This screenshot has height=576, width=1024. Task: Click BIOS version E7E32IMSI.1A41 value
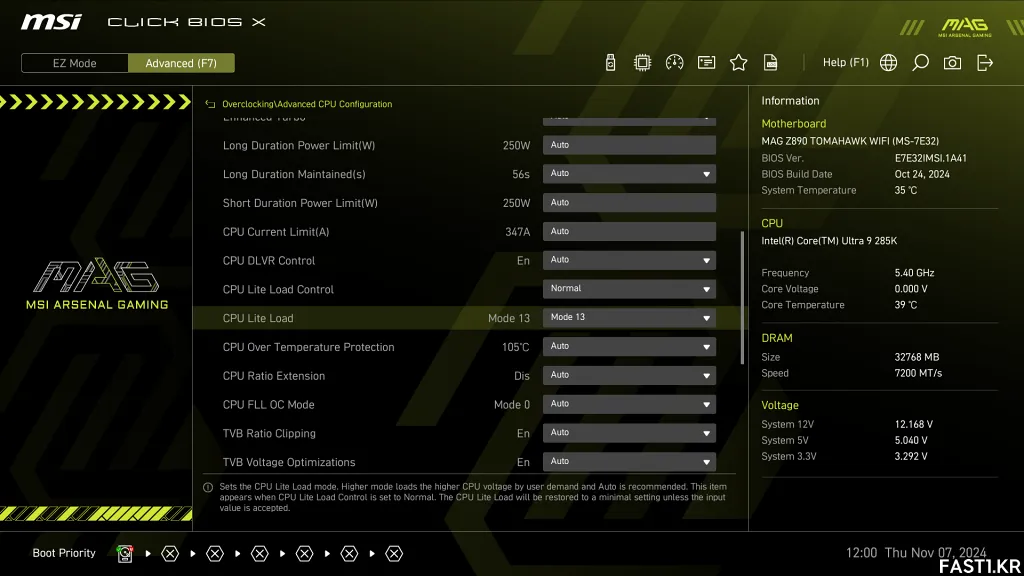tap(931, 158)
